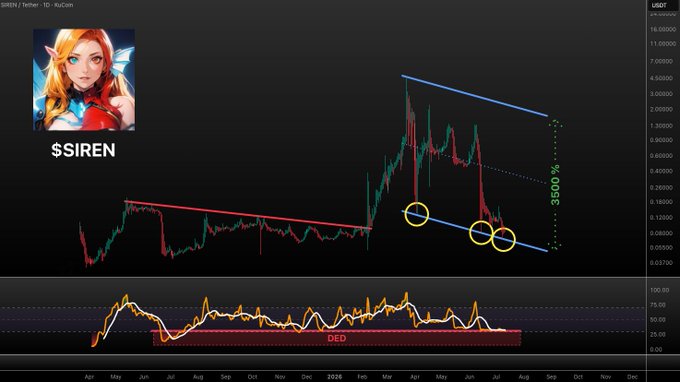Screen dimensions: 680x382
Task: Click the Mar label on the time axis
Action: pyautogui.click(x=387, y=377)
